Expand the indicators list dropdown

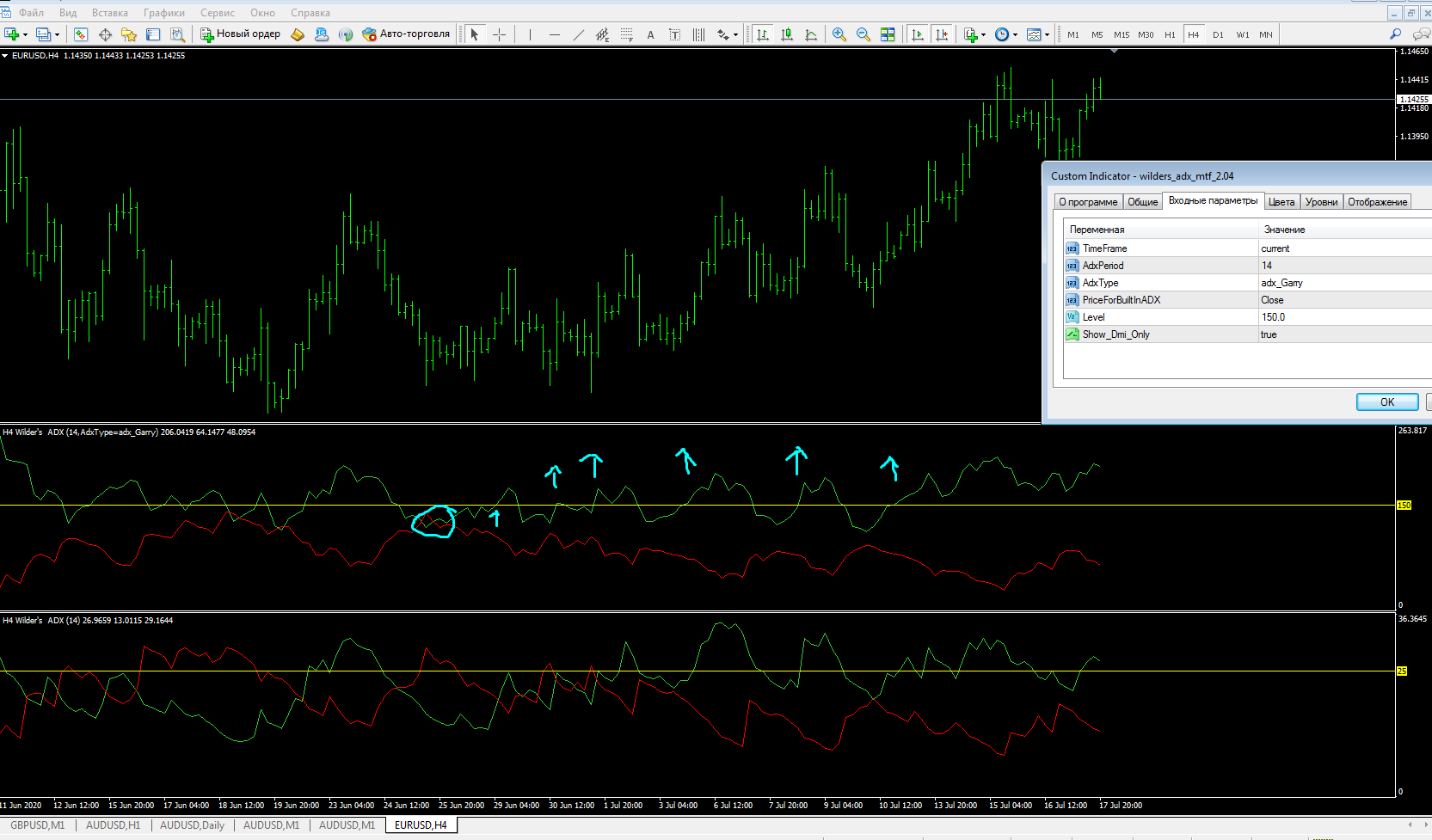coord(983,35)
